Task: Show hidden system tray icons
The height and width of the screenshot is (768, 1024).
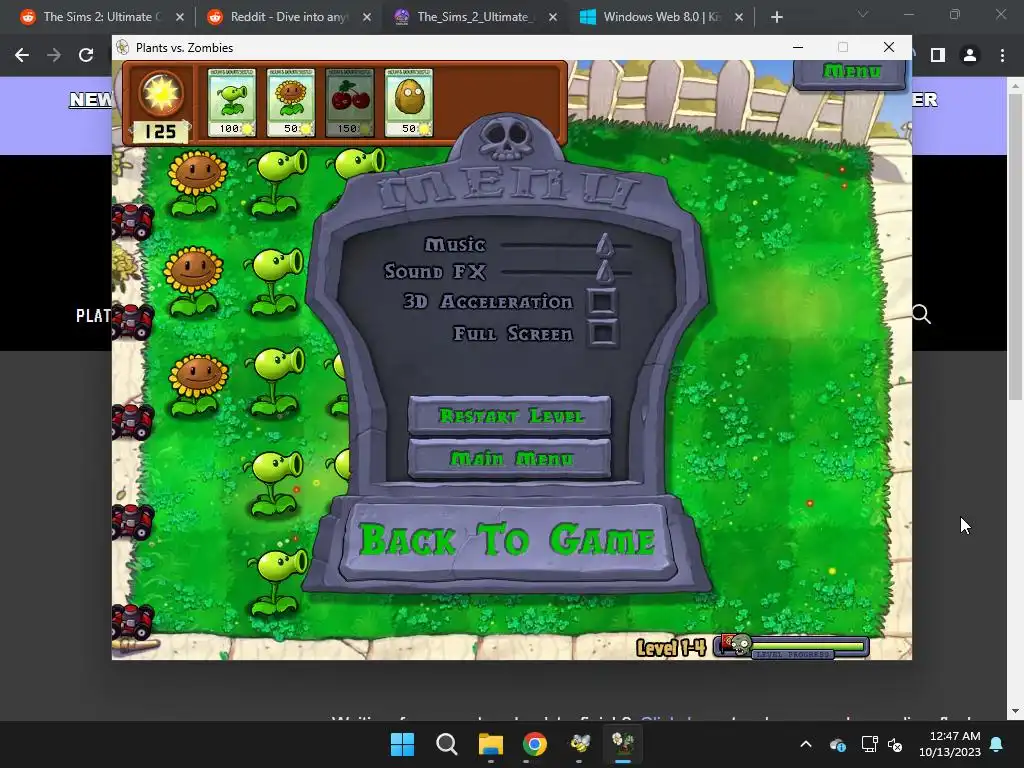Action: pos(806,744)
